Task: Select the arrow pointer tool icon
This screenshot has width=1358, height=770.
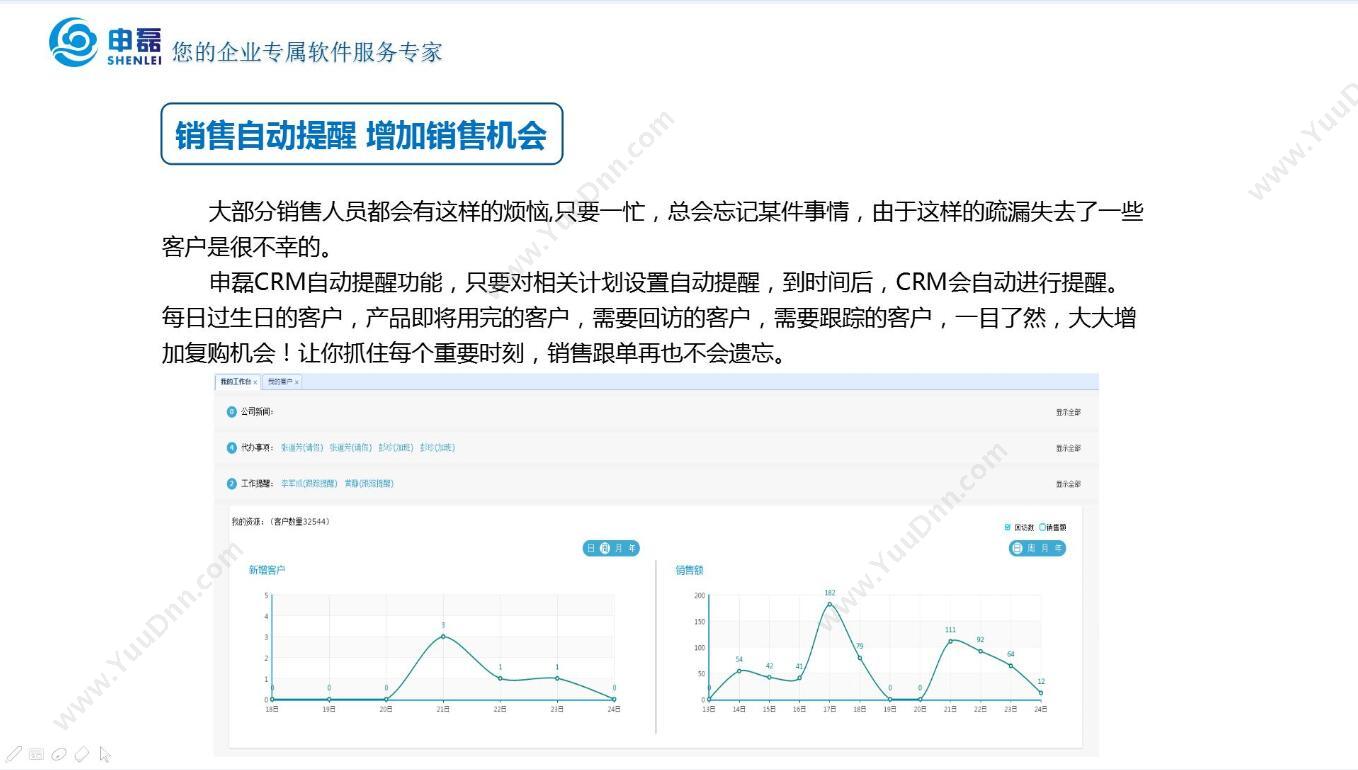Action: 105,753
